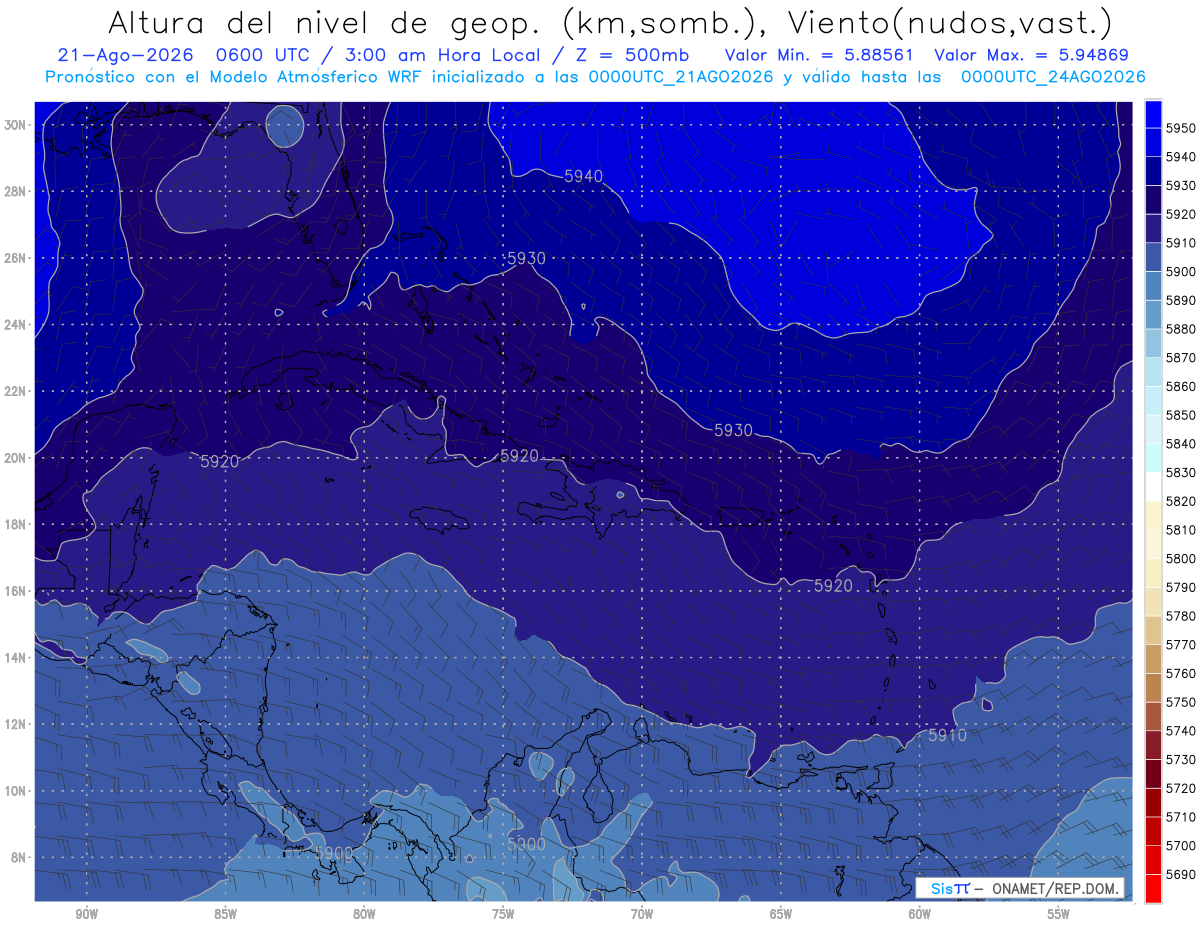Click the 30N latitude label

coord(17,125)
